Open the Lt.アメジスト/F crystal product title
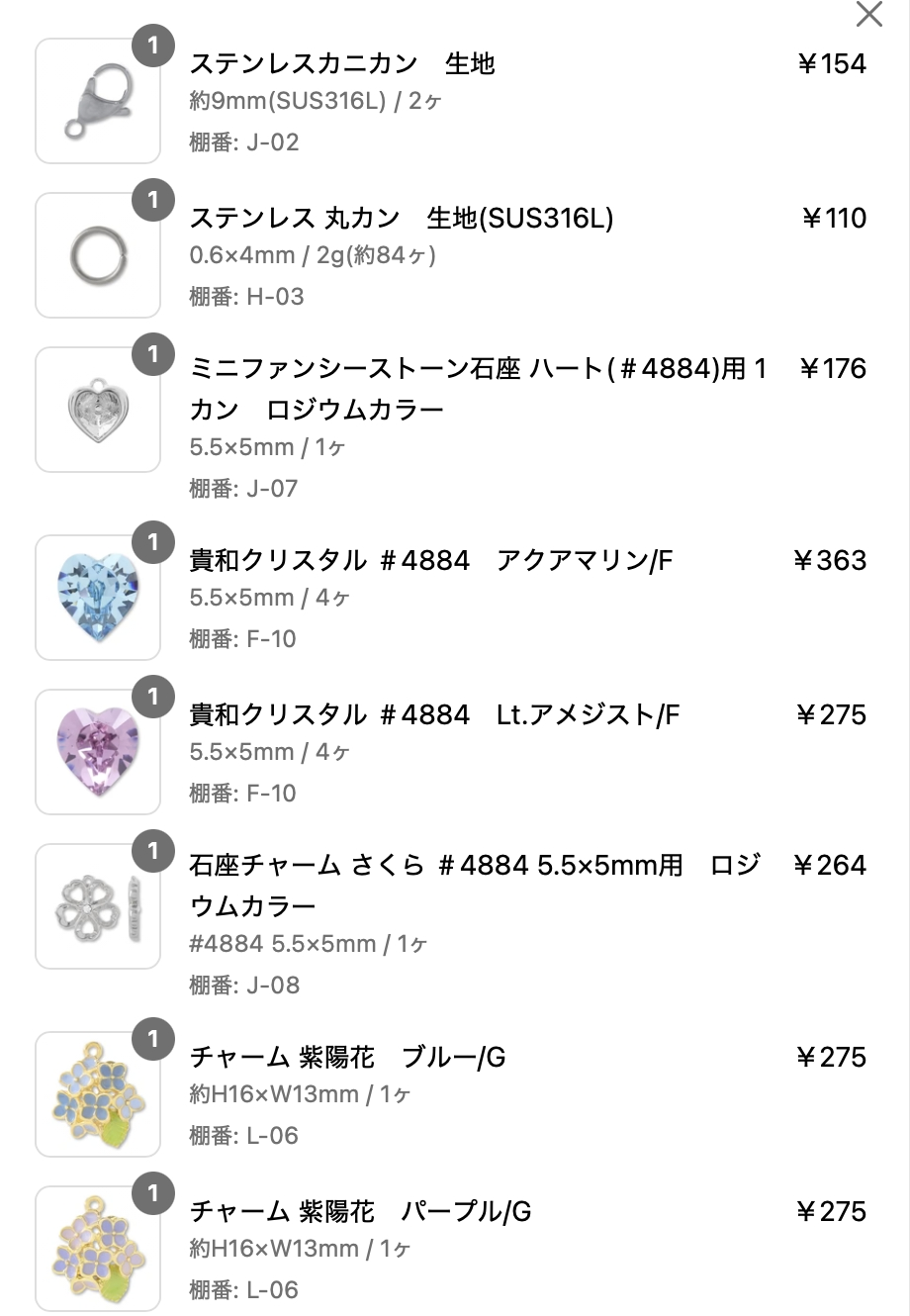The width and height of the screenshot is (910, 1316). click(x=434, y=715)
